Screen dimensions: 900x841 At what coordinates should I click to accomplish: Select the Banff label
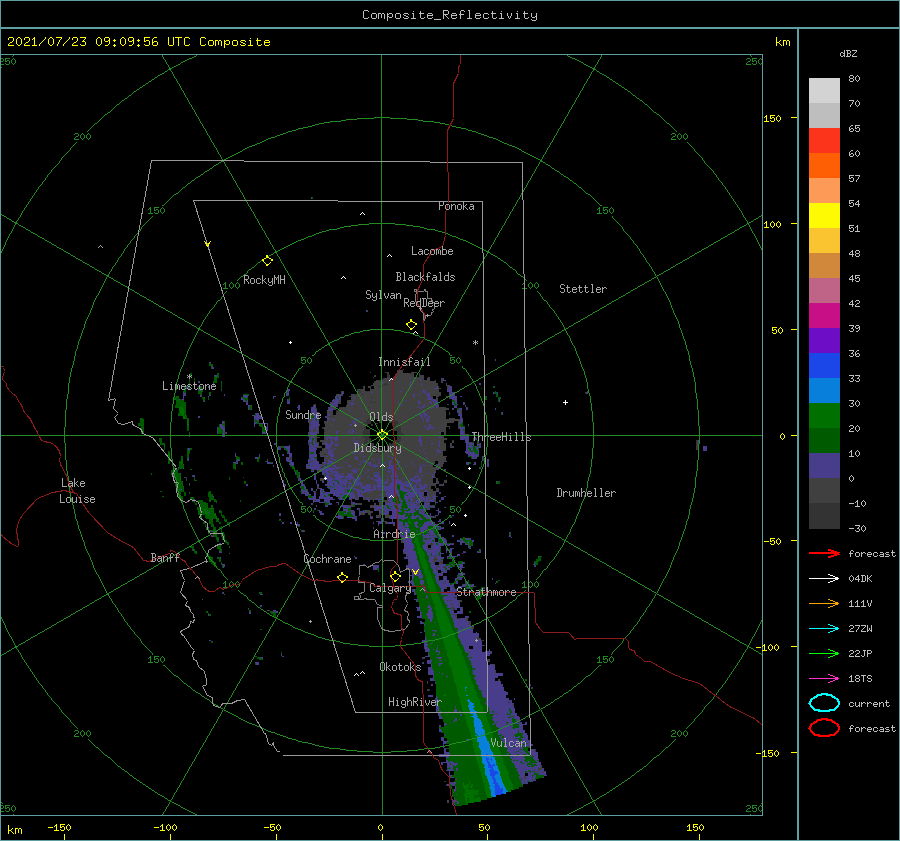[165, 557]
